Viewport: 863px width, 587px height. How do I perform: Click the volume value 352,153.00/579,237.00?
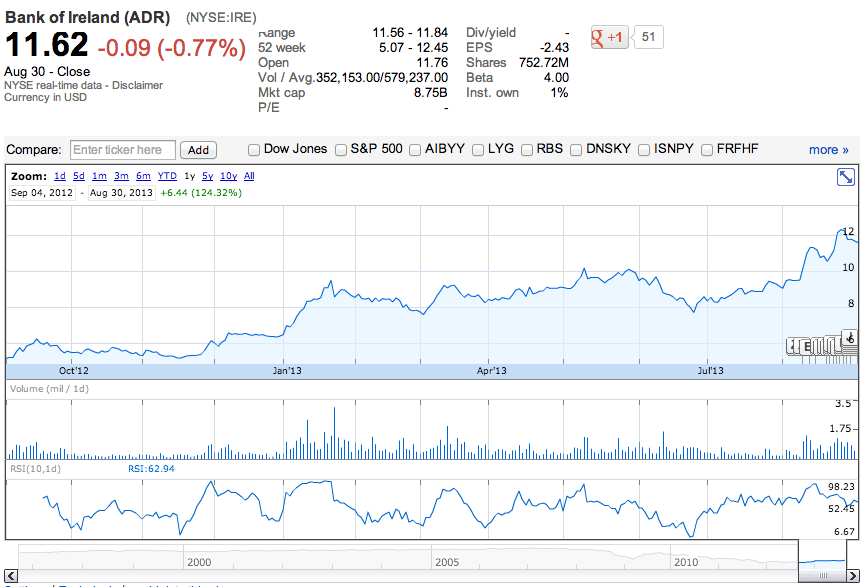pyautogui.click(x=382, y=78)
